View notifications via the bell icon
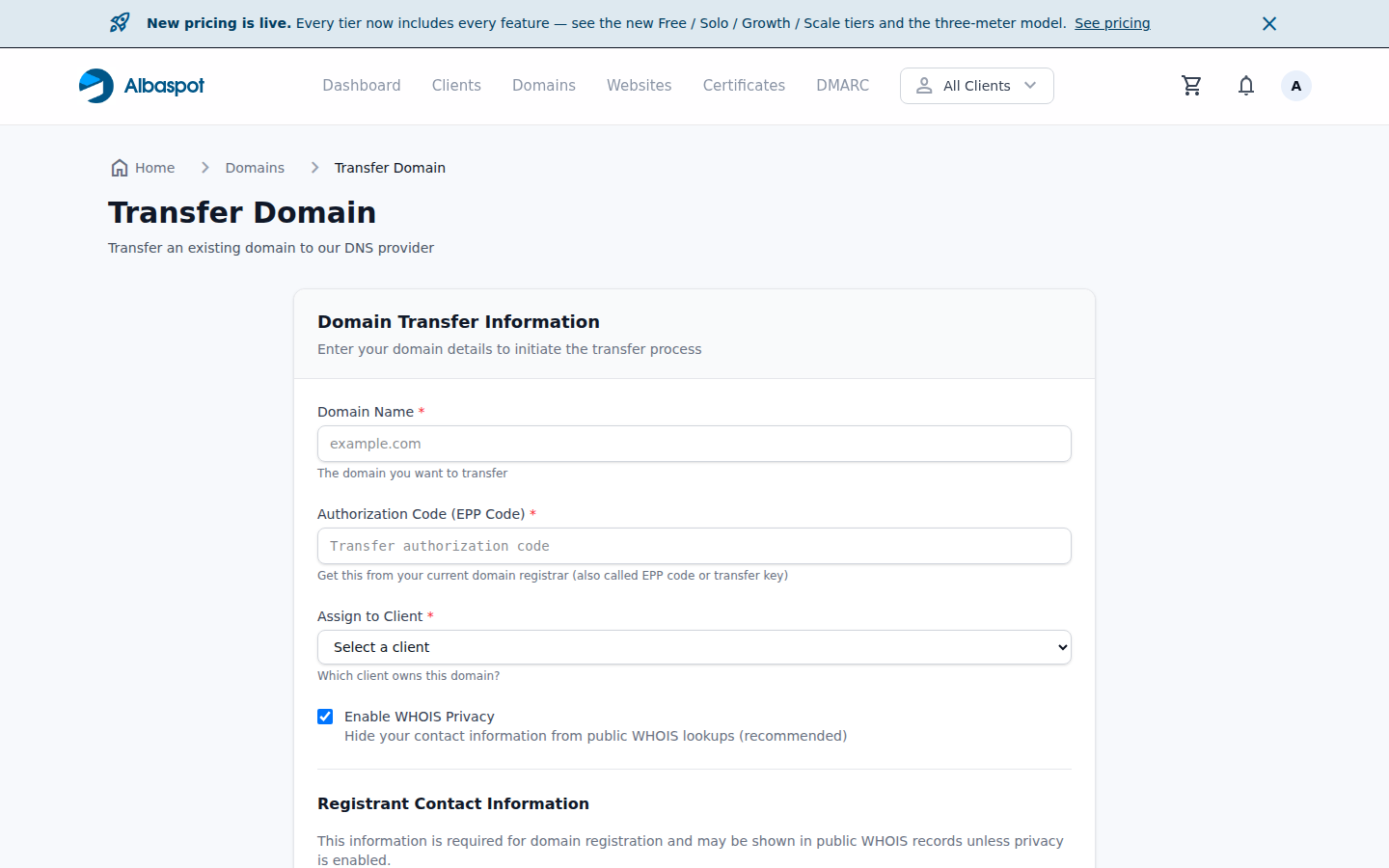 [x=1246, y=86]
